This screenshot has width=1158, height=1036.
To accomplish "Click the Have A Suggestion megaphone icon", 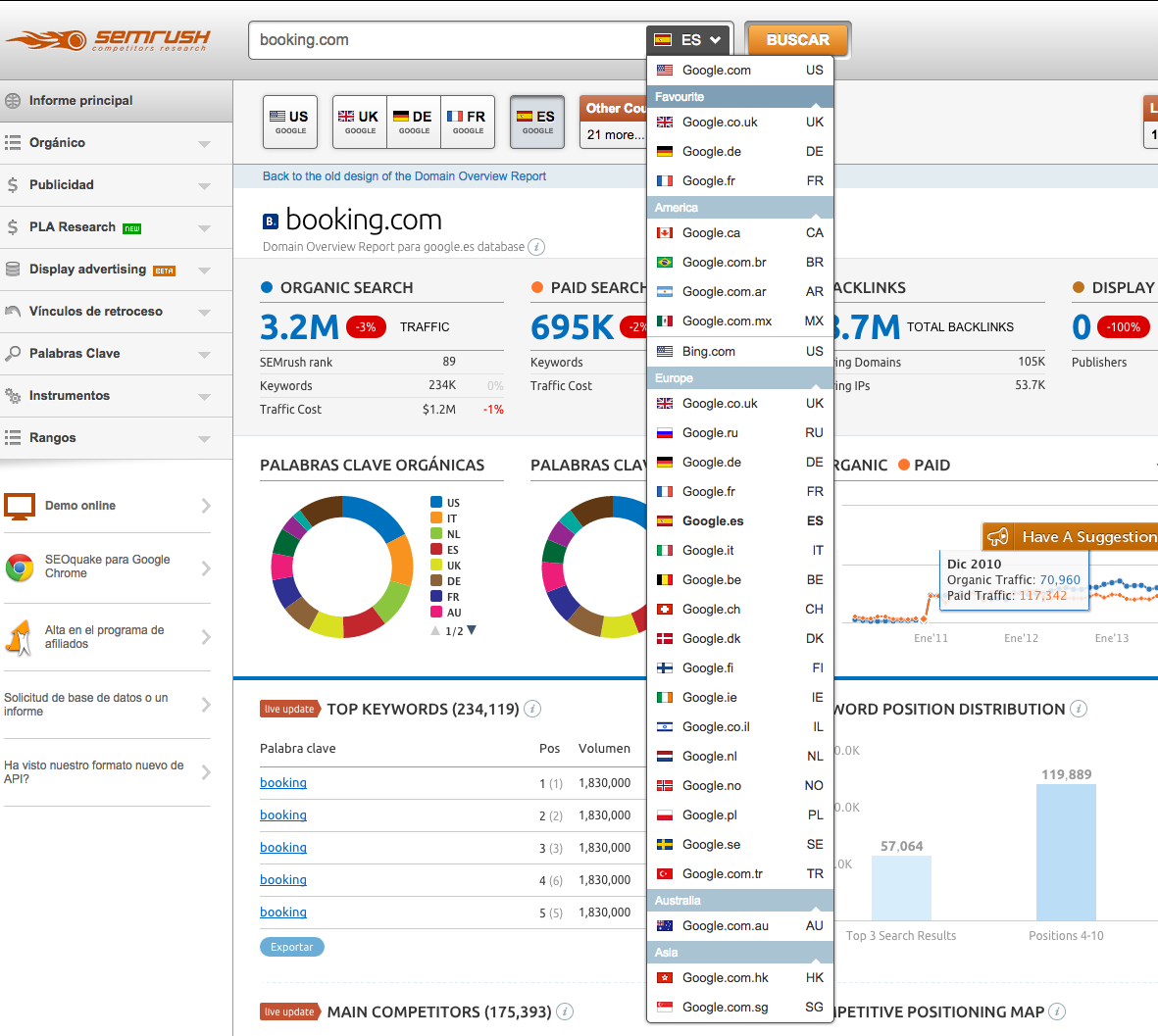I will [998, 536].
